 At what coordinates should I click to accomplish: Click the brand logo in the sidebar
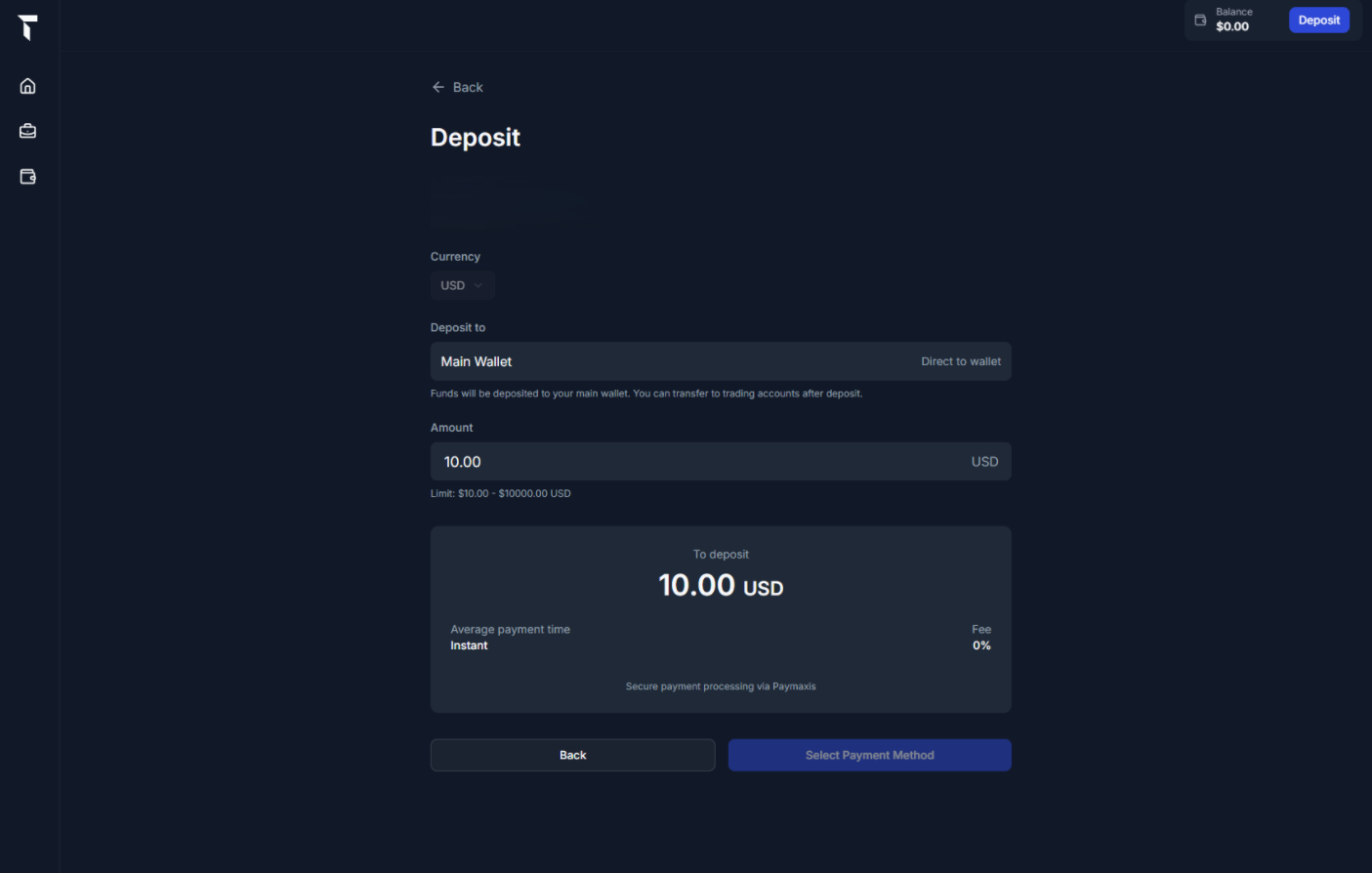(28, 27)
